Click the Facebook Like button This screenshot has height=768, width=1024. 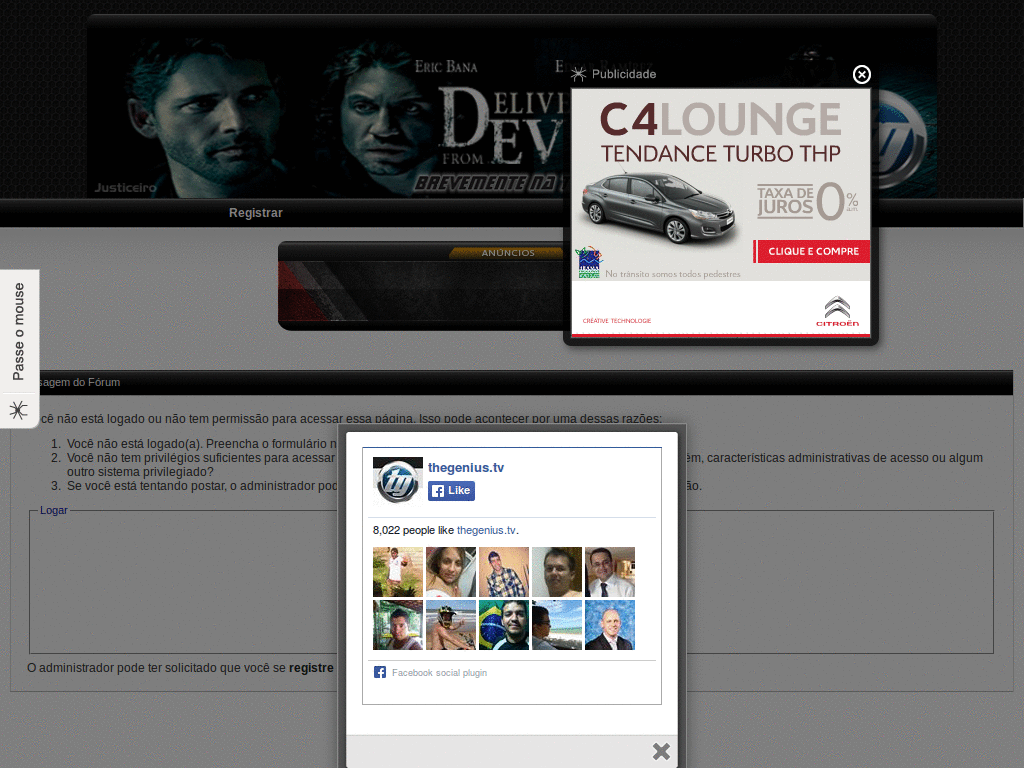pyautogui.click(x=451, y=490)
